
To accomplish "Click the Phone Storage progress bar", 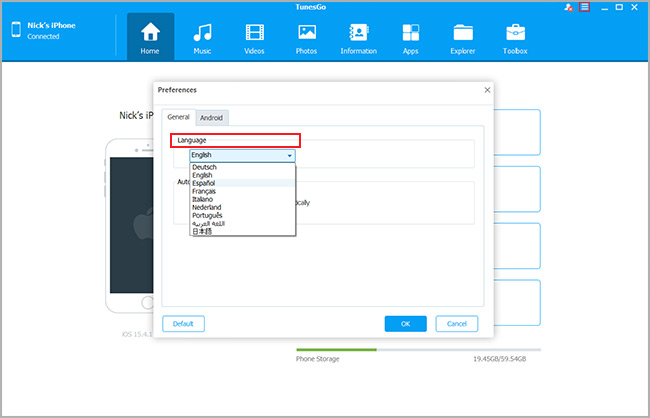I will (x=418, y=350).
